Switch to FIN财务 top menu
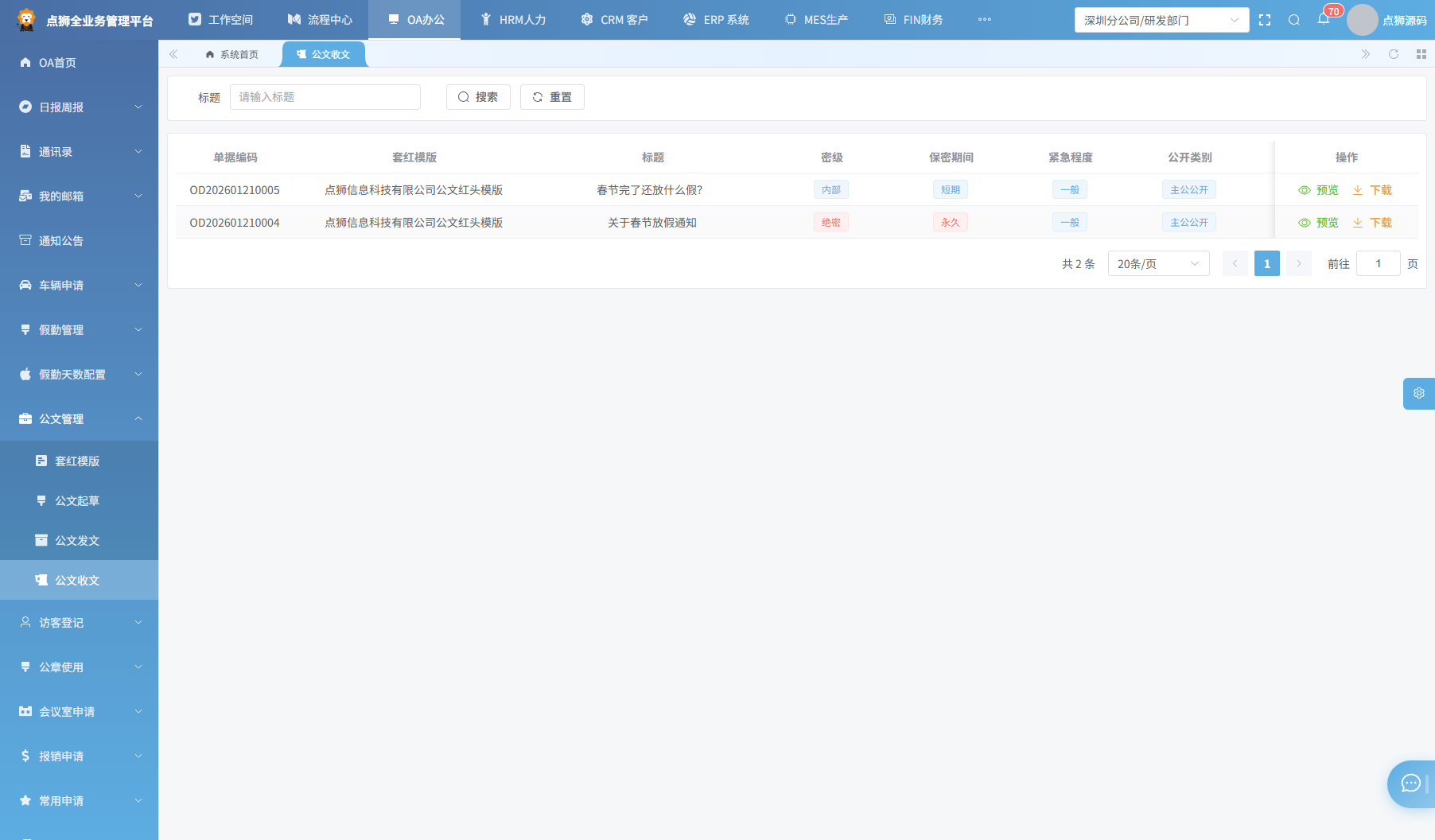The width and height of the screenshot is (1435, 840). (x=914, y=20)
